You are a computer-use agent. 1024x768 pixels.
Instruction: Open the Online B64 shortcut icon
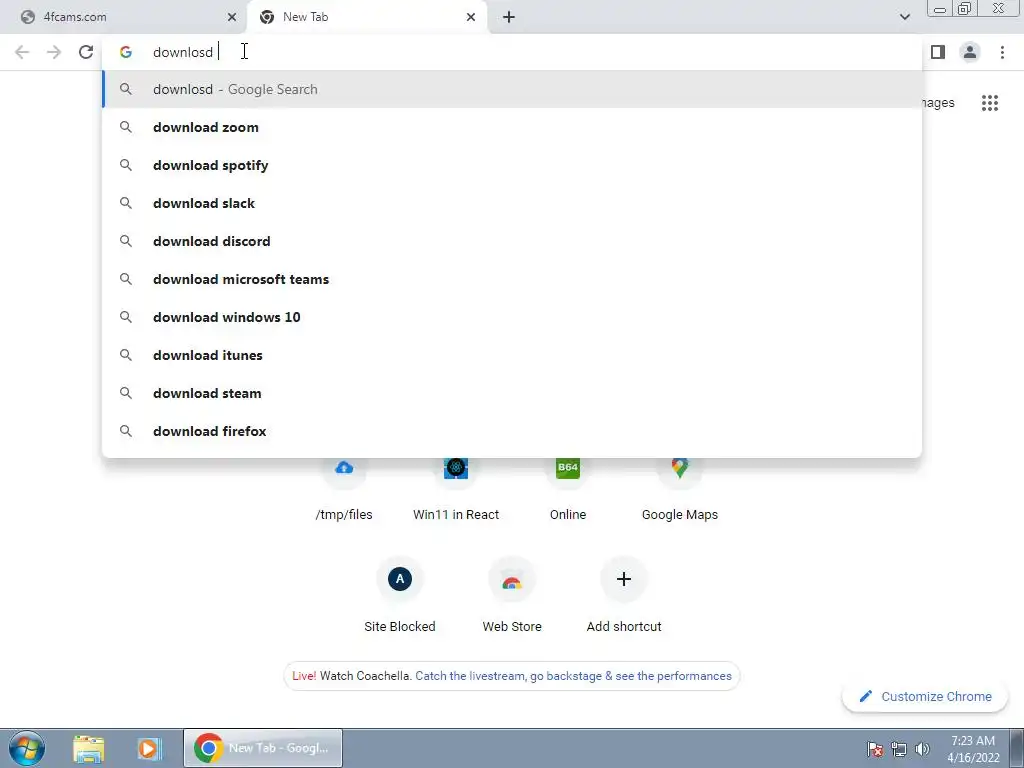tap(568, 468)
